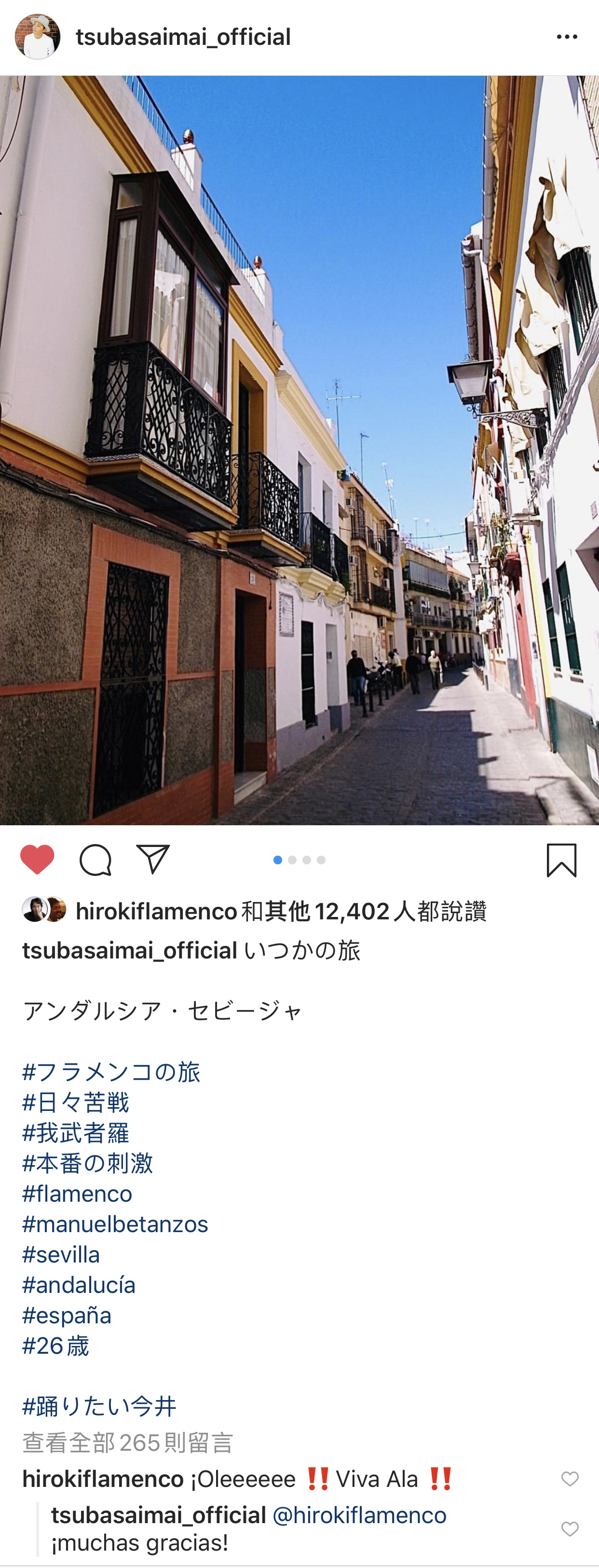Open tsubasaimai_official username in the header

click(x=183, y=37)
